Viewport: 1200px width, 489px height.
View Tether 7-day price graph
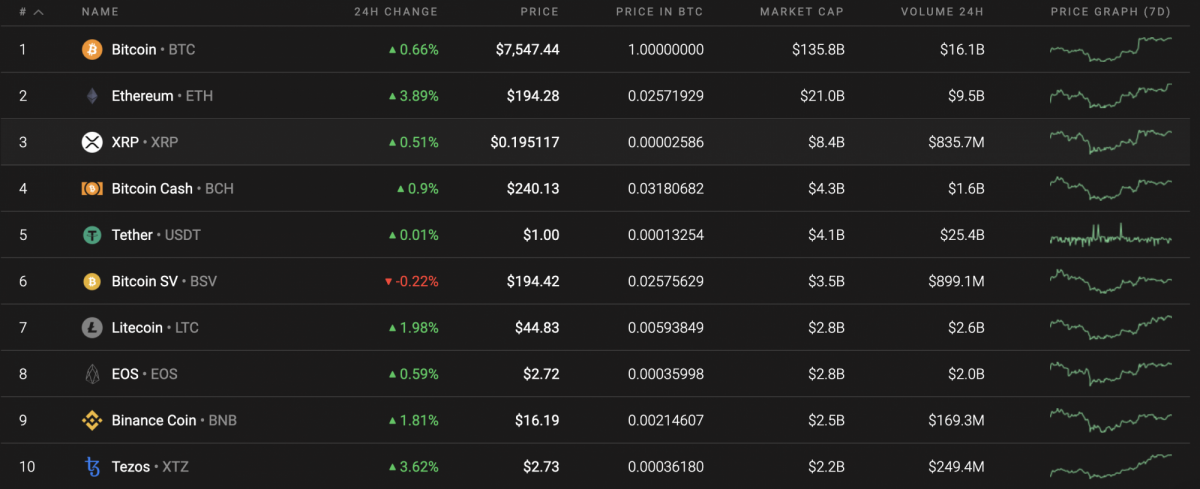(x=1111, y=235)
